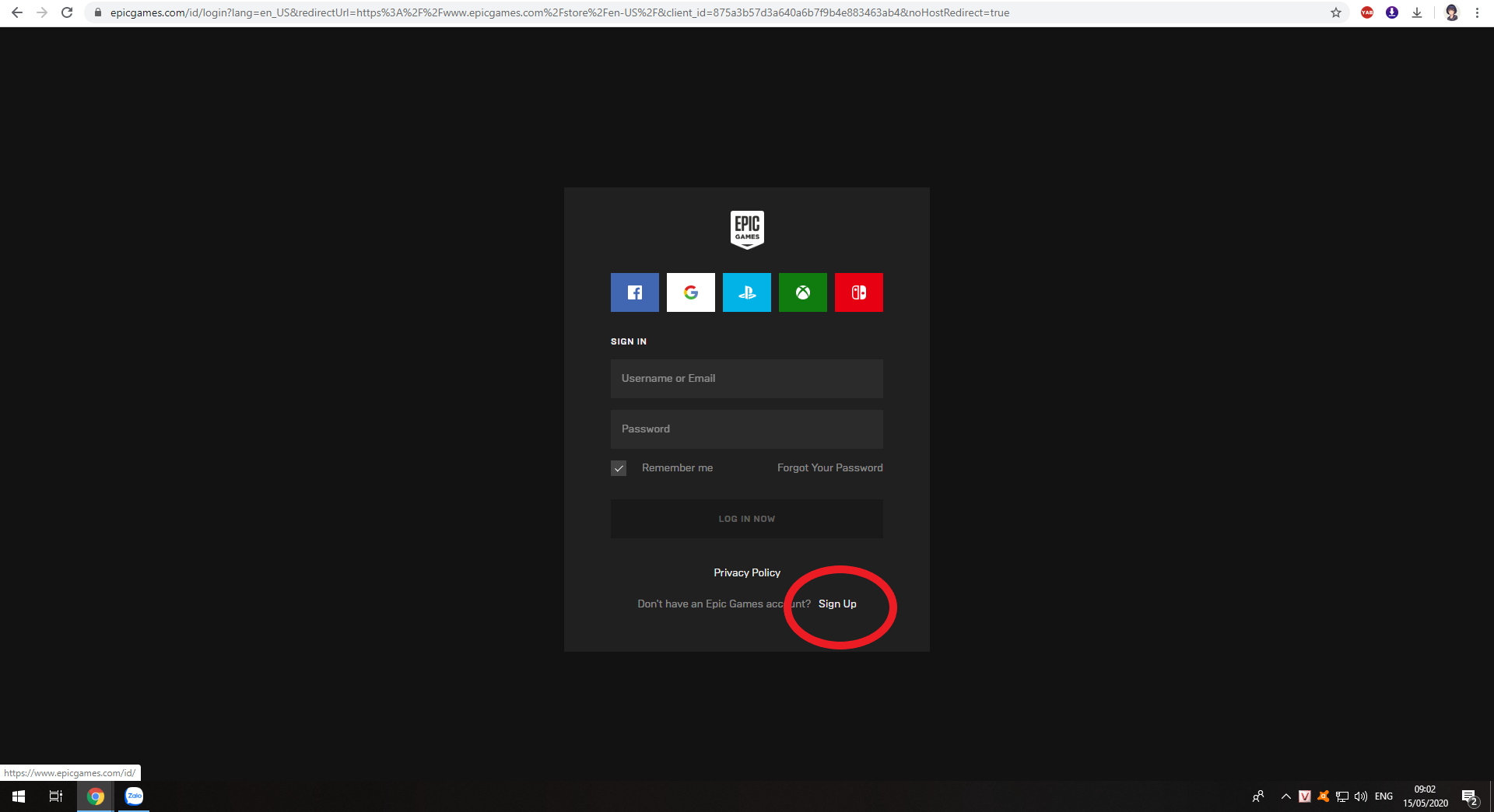
Task: Open the Windows Start menu
Action: coord(19,796)
